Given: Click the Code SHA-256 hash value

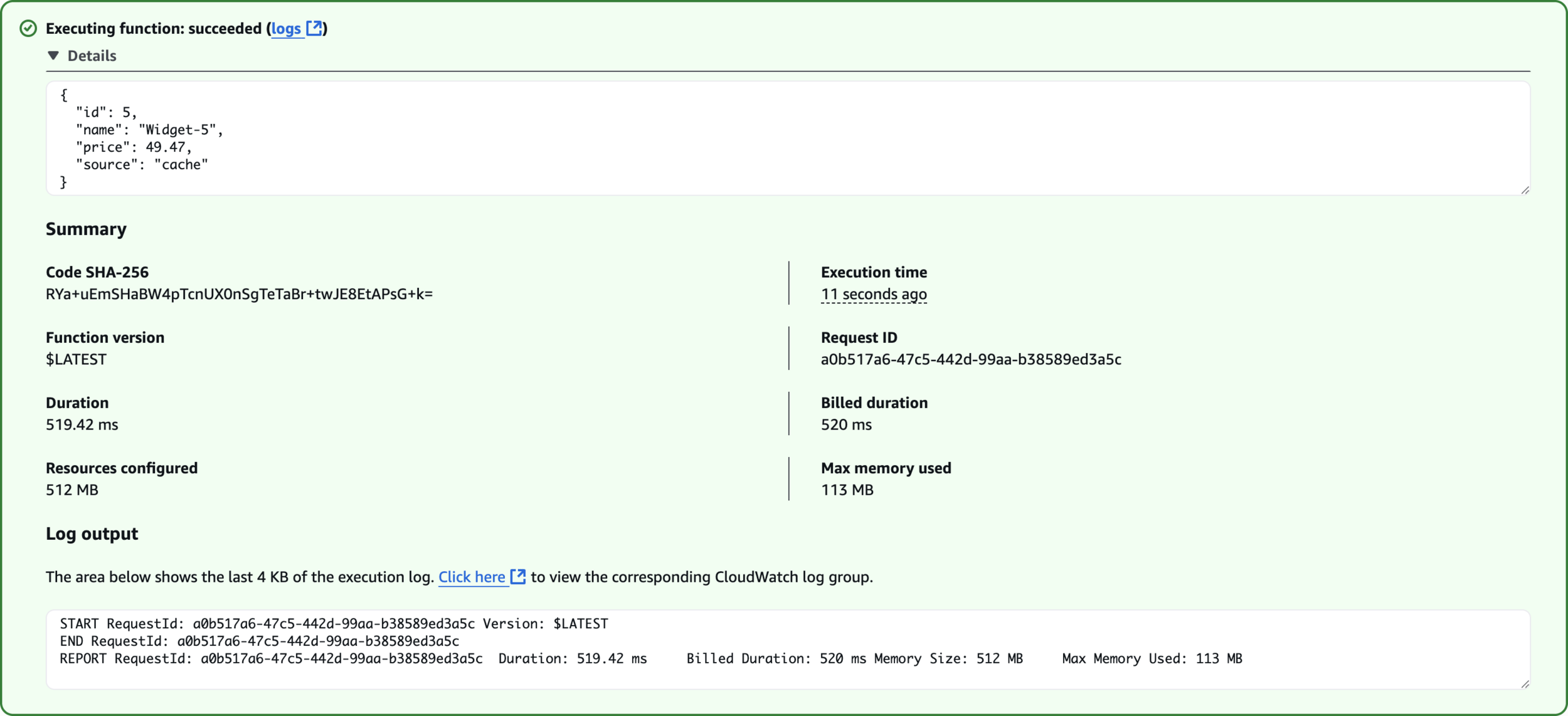Looking at the screenshot, I should 239,294.
